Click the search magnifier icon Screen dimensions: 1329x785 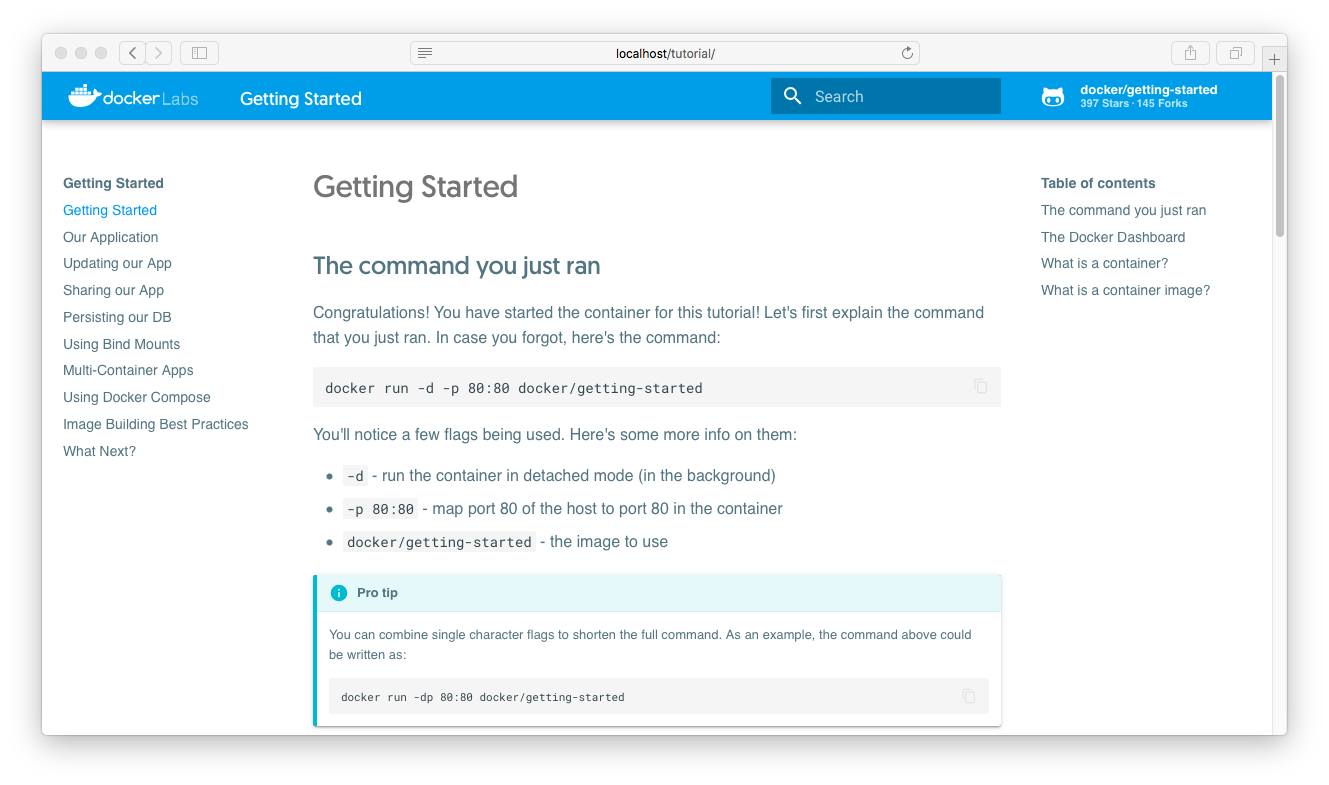[793, 96]
